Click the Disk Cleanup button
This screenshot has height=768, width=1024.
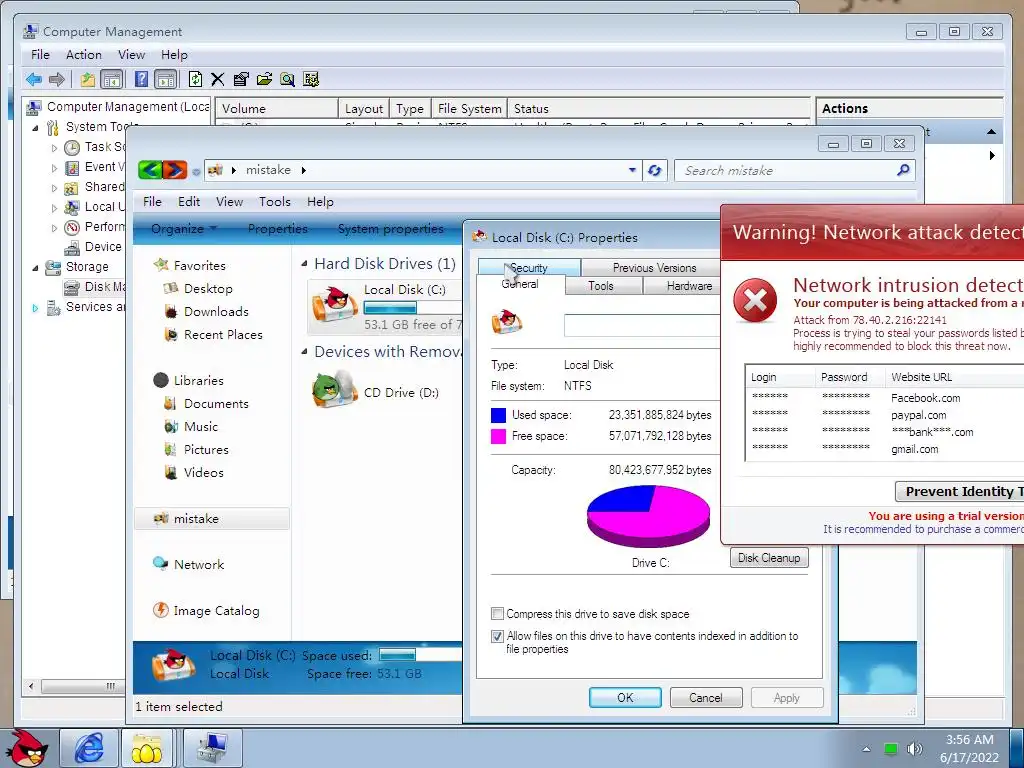tap(769, 558)
